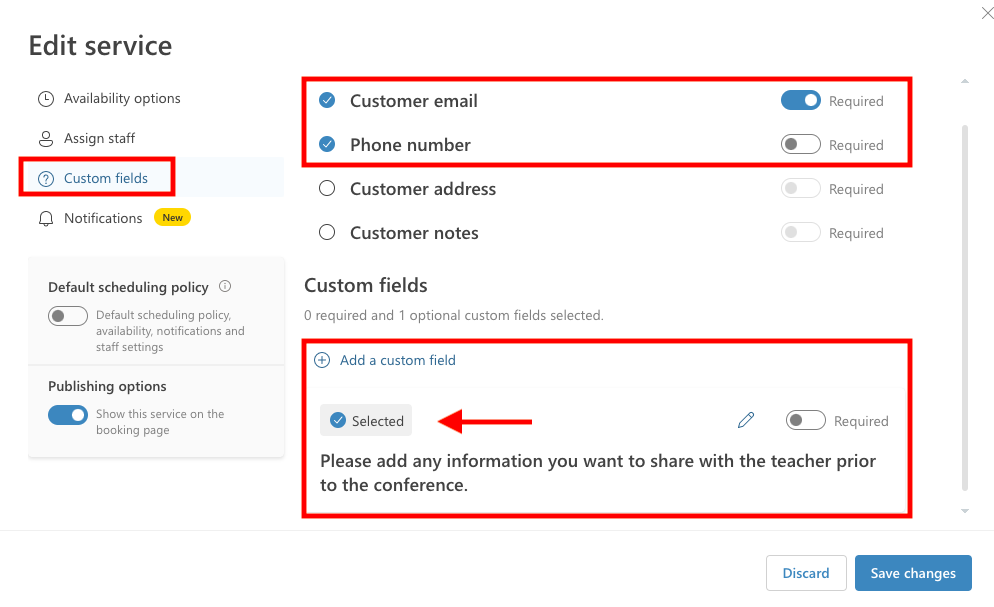The width and height of the screenshot is (994, 607).
Task: Click the scroll down arrow of the scrollbar
Action: coord(965,511)
